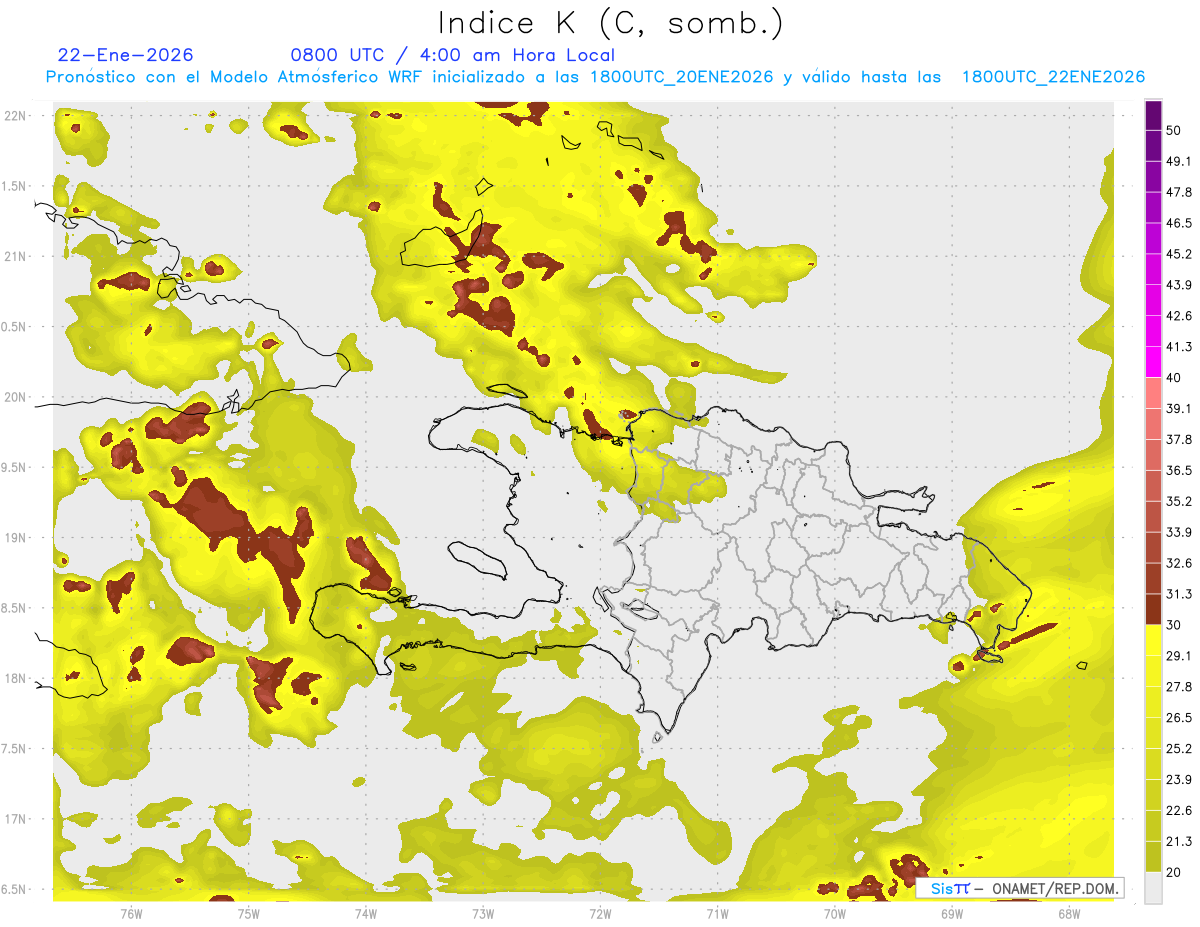Viewport: 1200px width, 927px height.
Task: Select the date text "22-Ene-2026"
Action: pyautogui.click(x=126, y=55)
